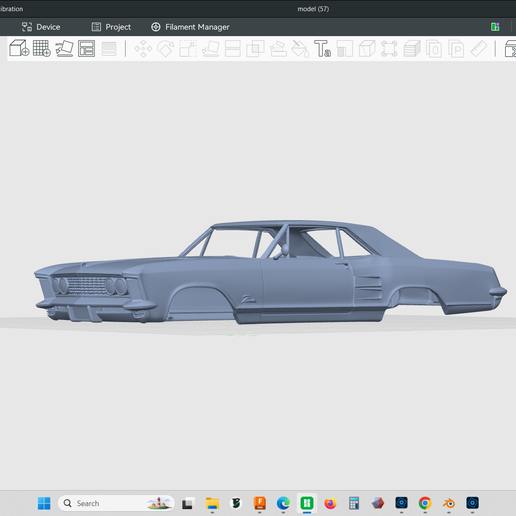Select the Move tool

[x=143, y=49]
